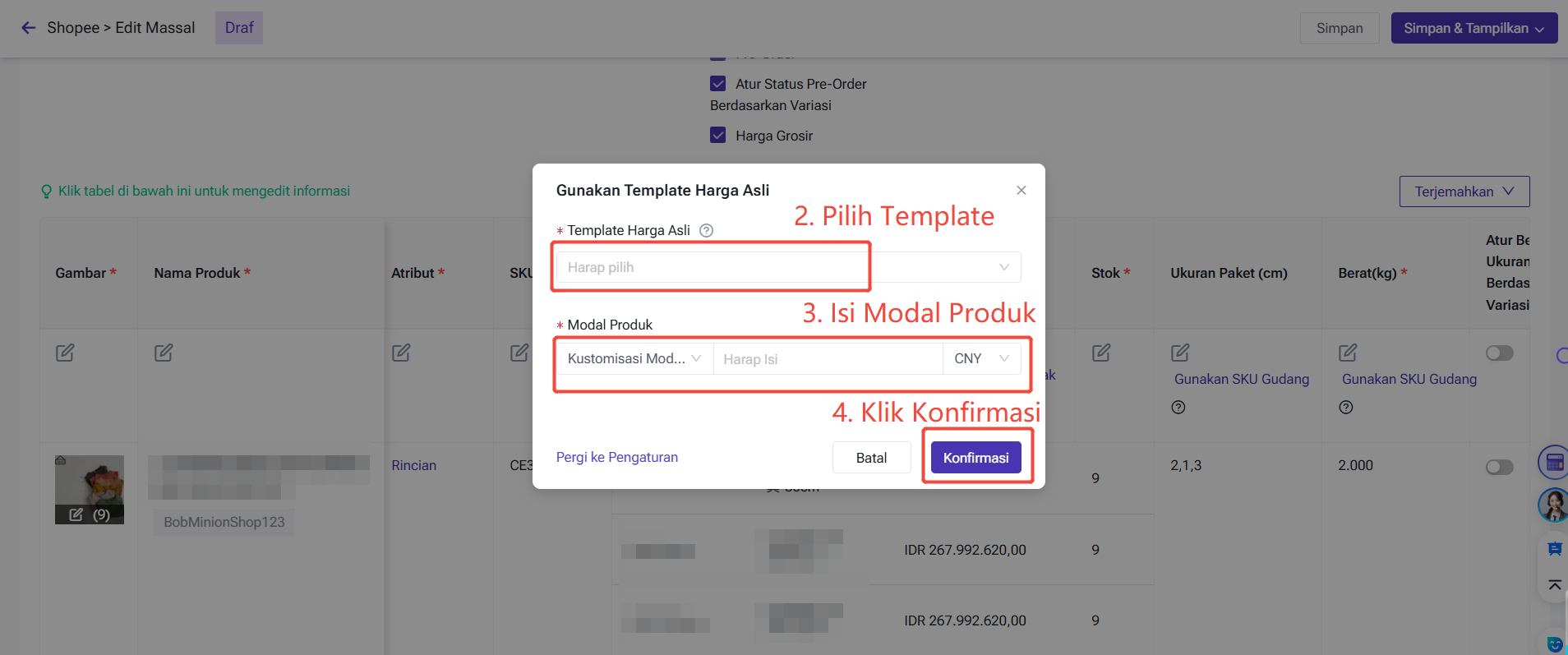Uncheck Atur Status Pre-Order checkbox
The image size is (1568, 655).
pyautogui.click(x=718, y=84)
